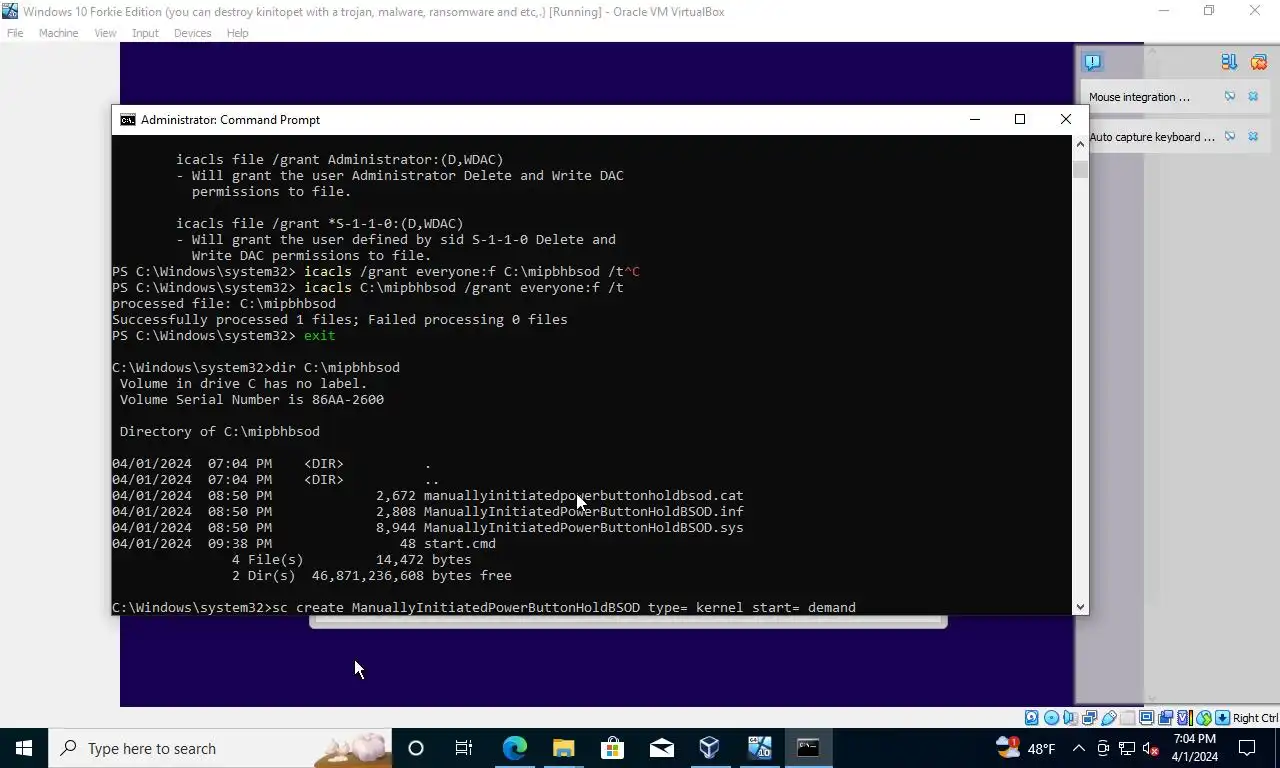The height and width of the screenshot is (768, 1280).
Task: Click the mouse integration status icon
Action: coord(1204,718)
